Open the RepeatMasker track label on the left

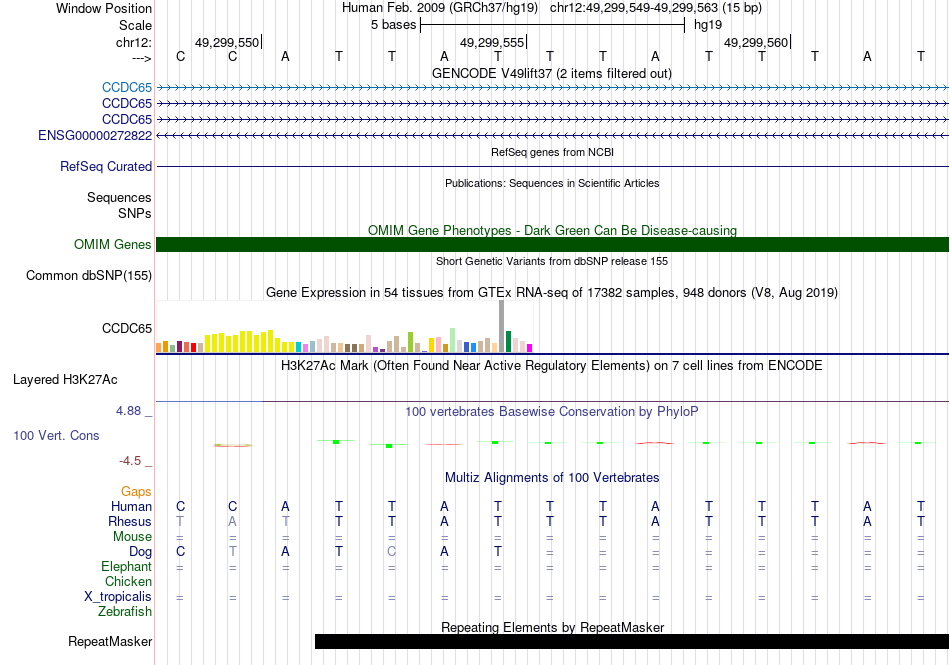click(x=110, y=641)
